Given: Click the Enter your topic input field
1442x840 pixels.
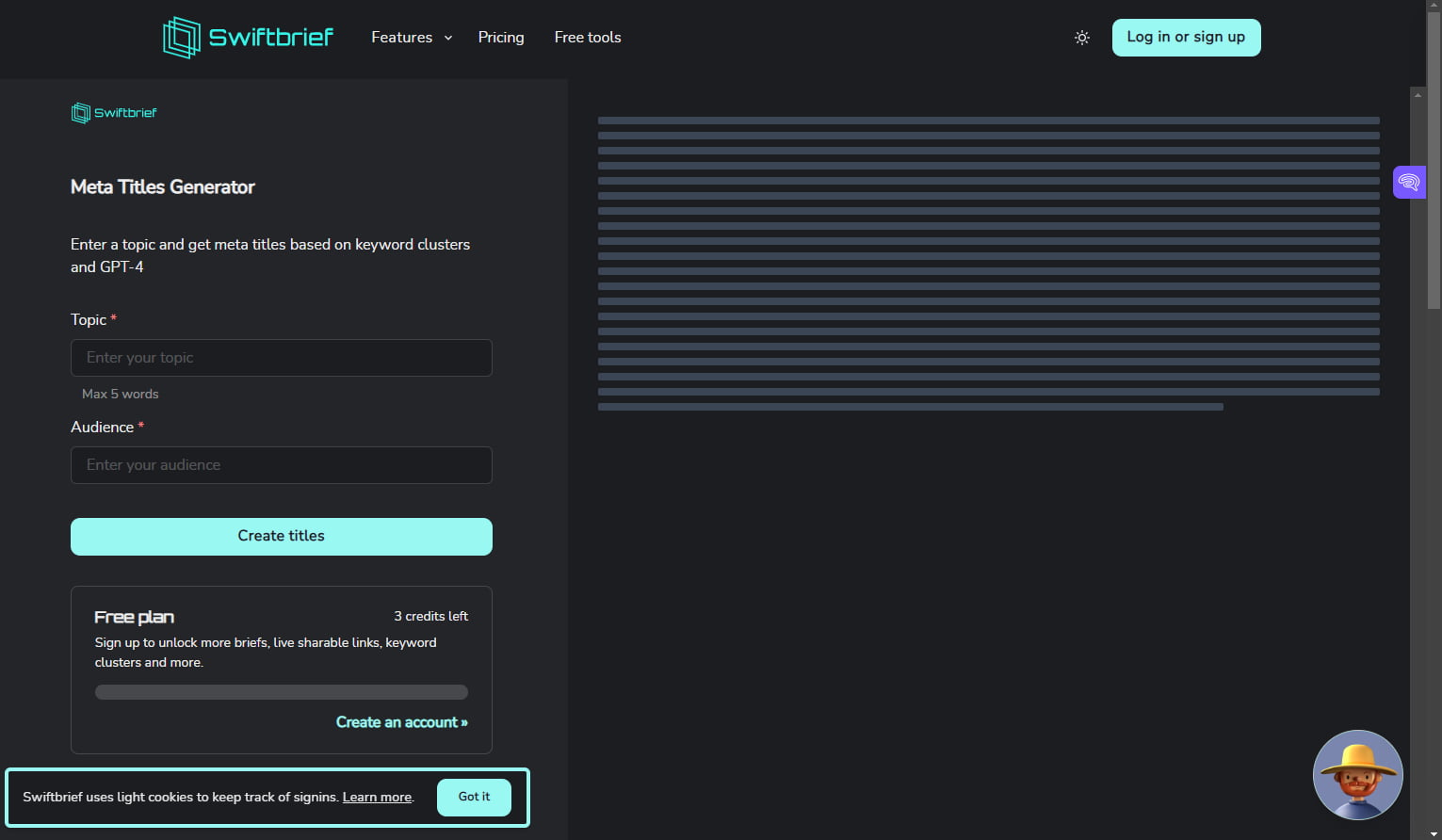Looking at the screenshot, I should pyautogui.click(x=281, y=358).
